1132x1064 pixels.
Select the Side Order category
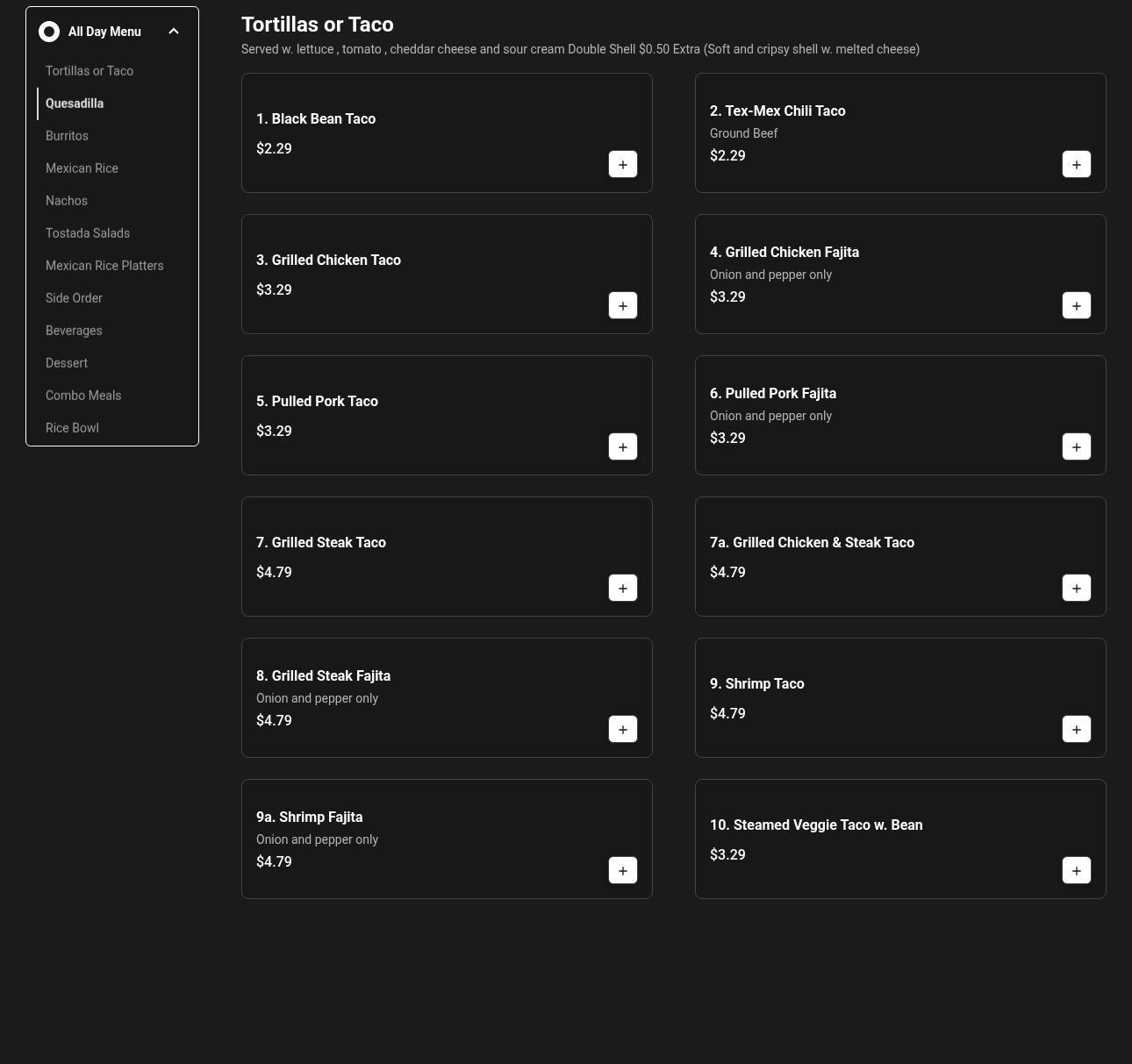(74, 298)
